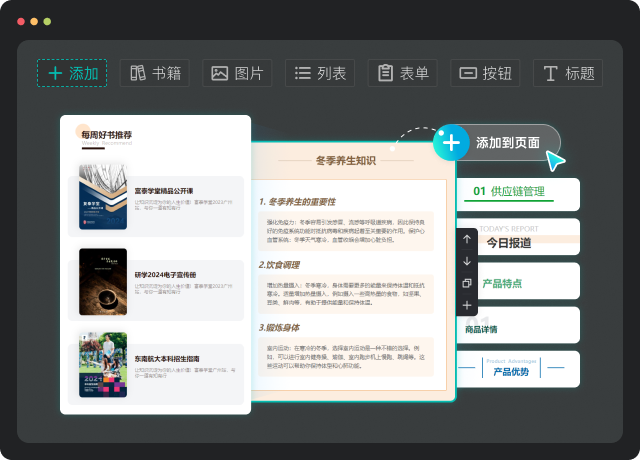640x460 pixels.
Task: Select the 列表 (List) component
Action: click(319, 73)
